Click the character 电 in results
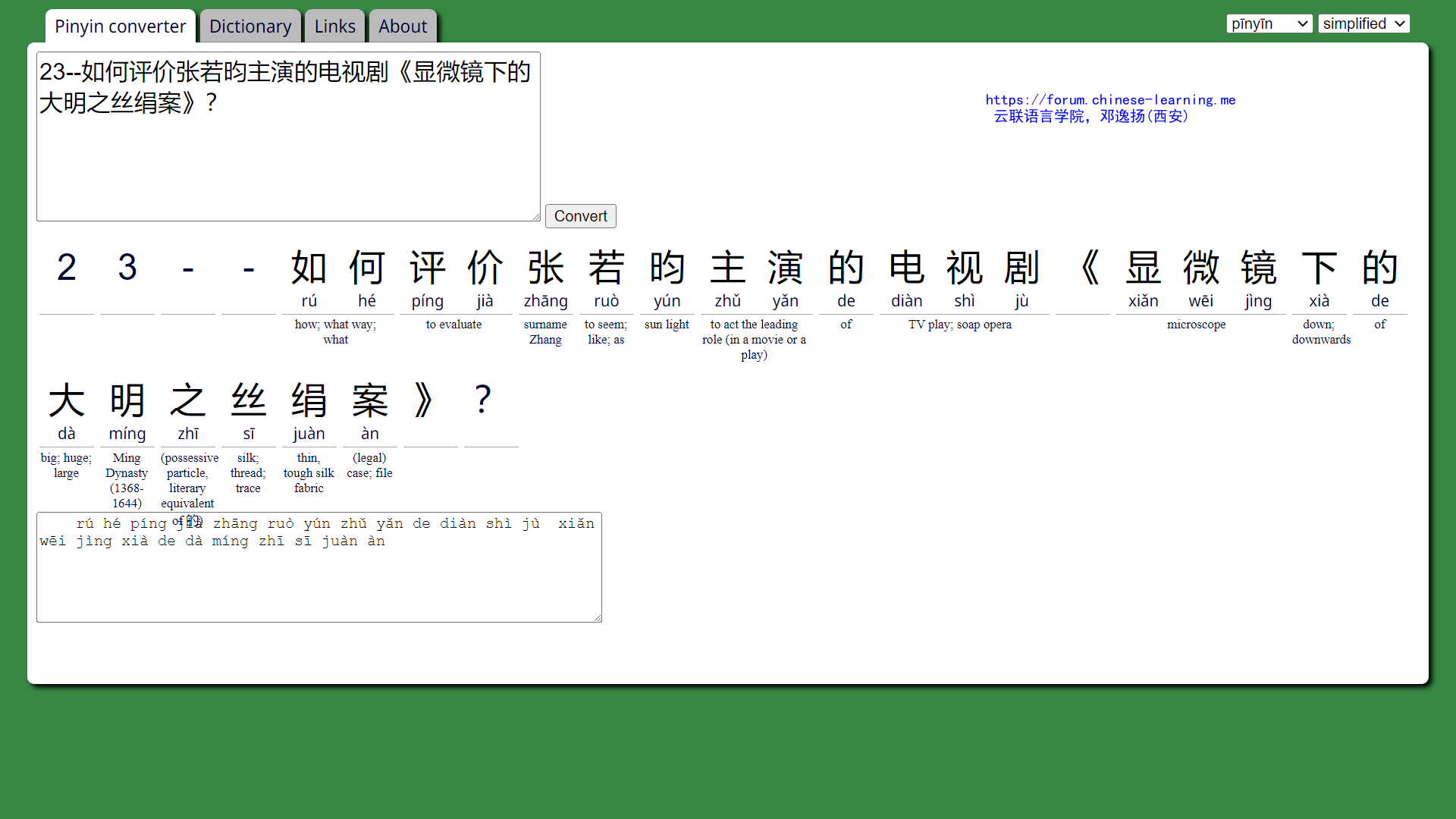 point(907,268)
